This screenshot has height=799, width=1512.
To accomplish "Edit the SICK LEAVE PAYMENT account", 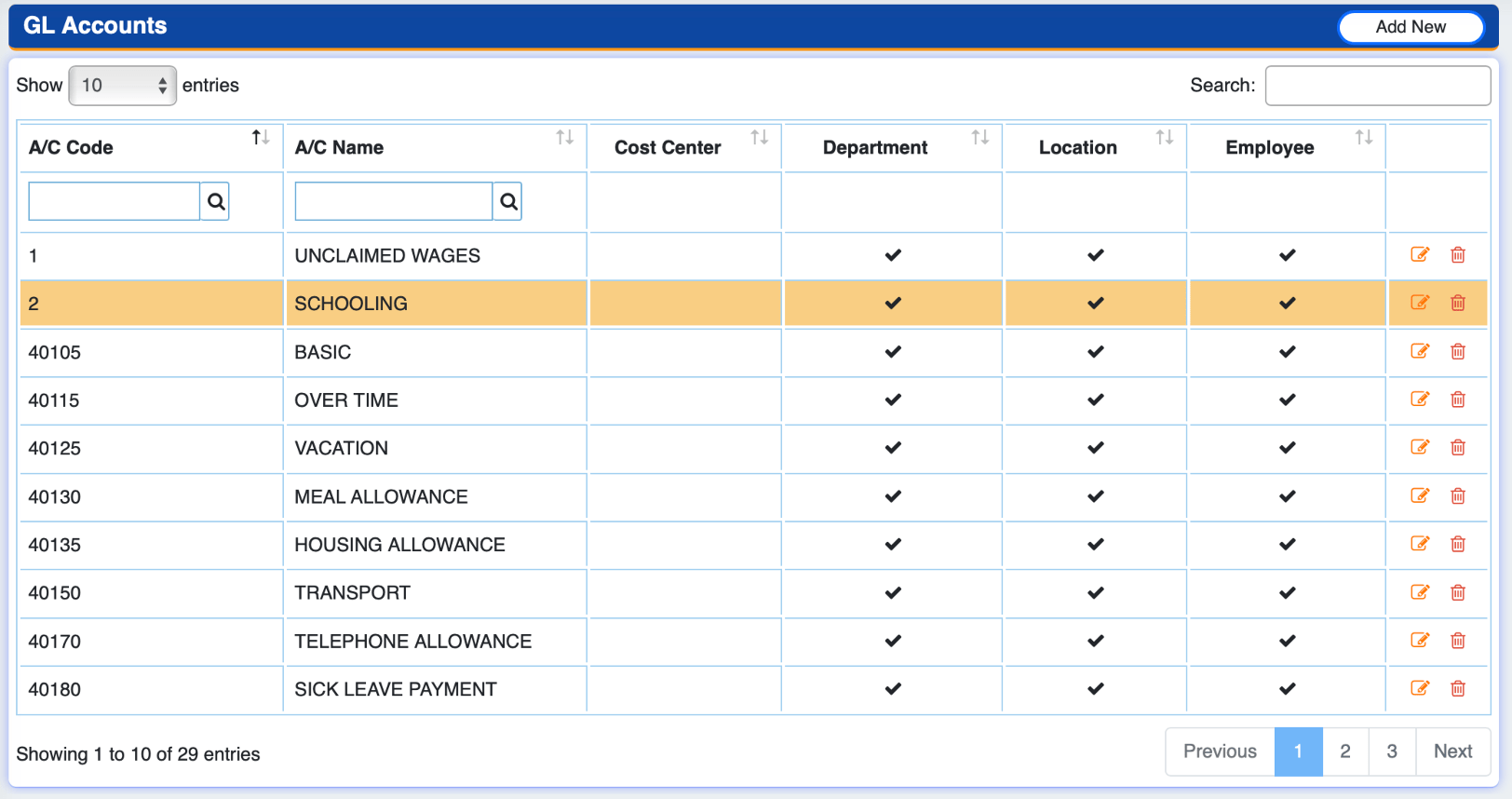I will [x=1420, y=688].
